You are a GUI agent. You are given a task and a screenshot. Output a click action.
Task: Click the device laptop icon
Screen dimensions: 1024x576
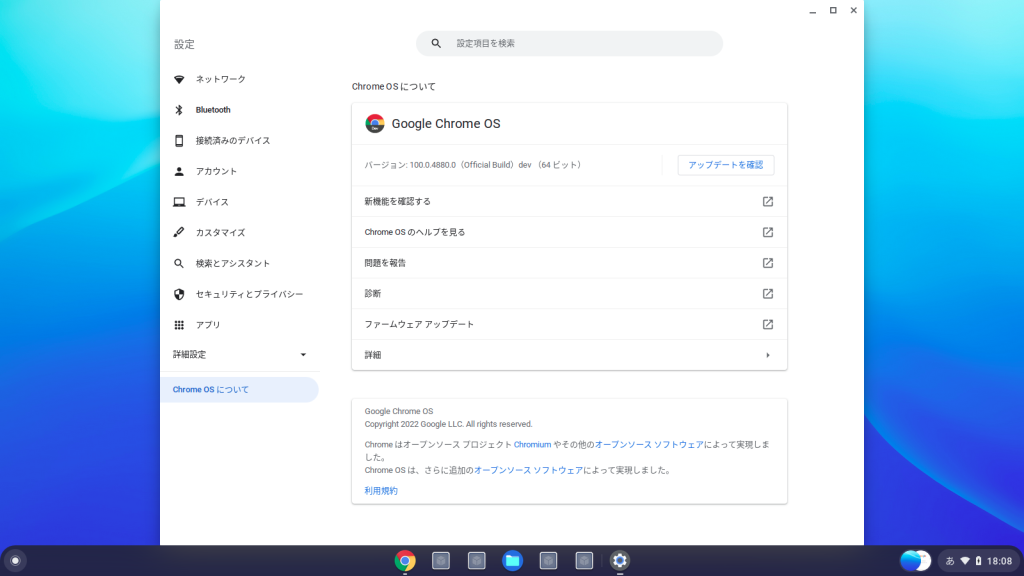(x=179, y=202)
